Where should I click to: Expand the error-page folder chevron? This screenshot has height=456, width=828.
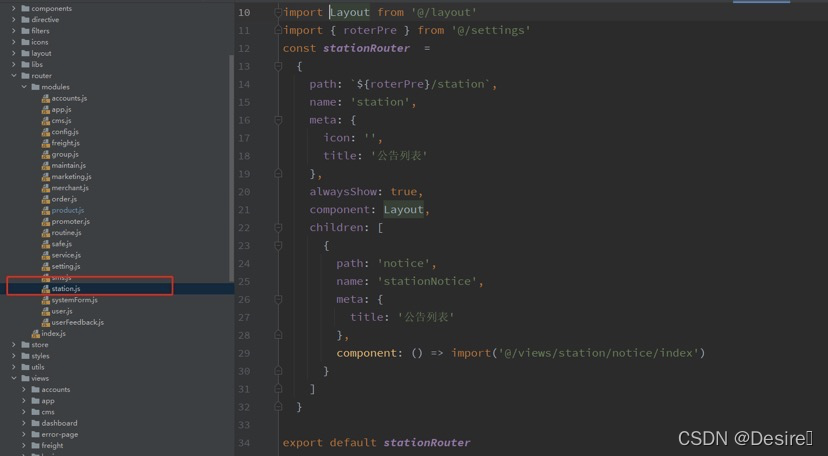[x=24, y=434]
